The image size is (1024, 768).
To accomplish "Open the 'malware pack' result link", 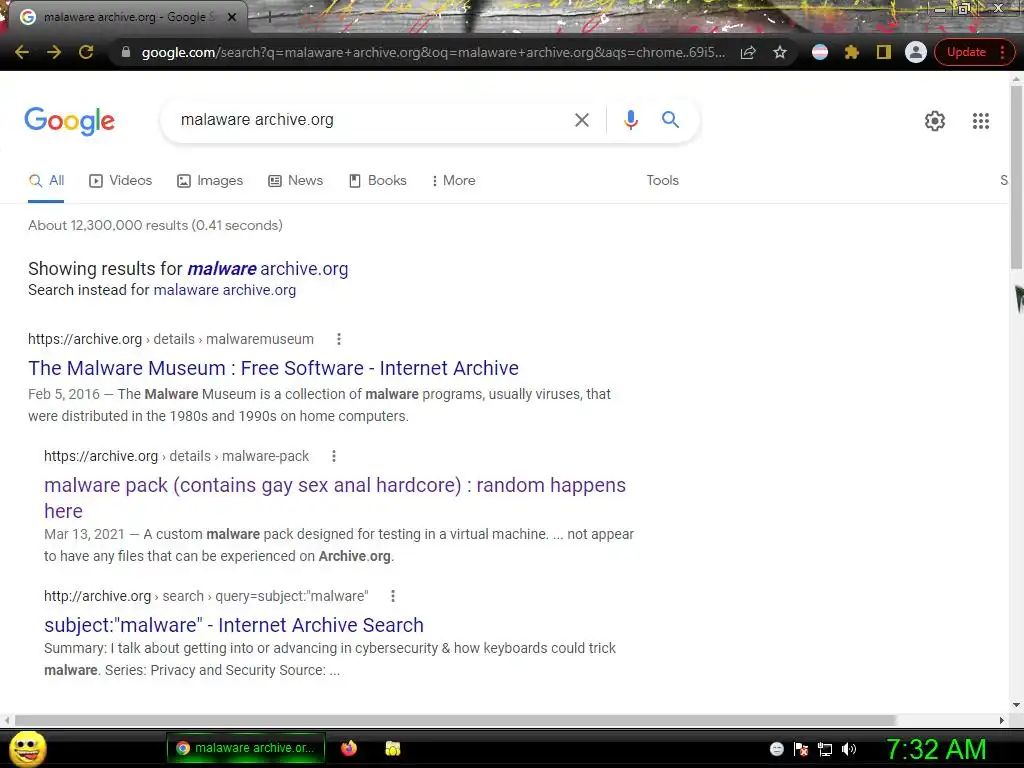I will (334, 498).
